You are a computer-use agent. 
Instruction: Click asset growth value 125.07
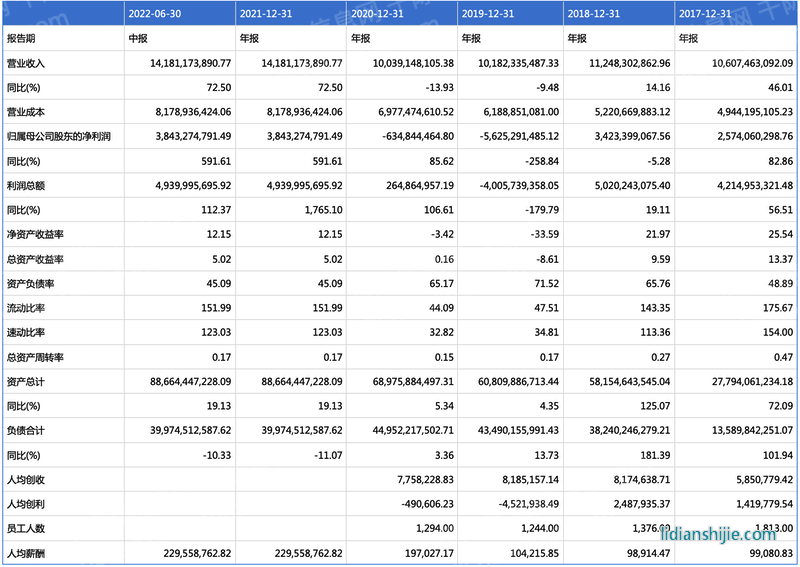coord(656,406)
